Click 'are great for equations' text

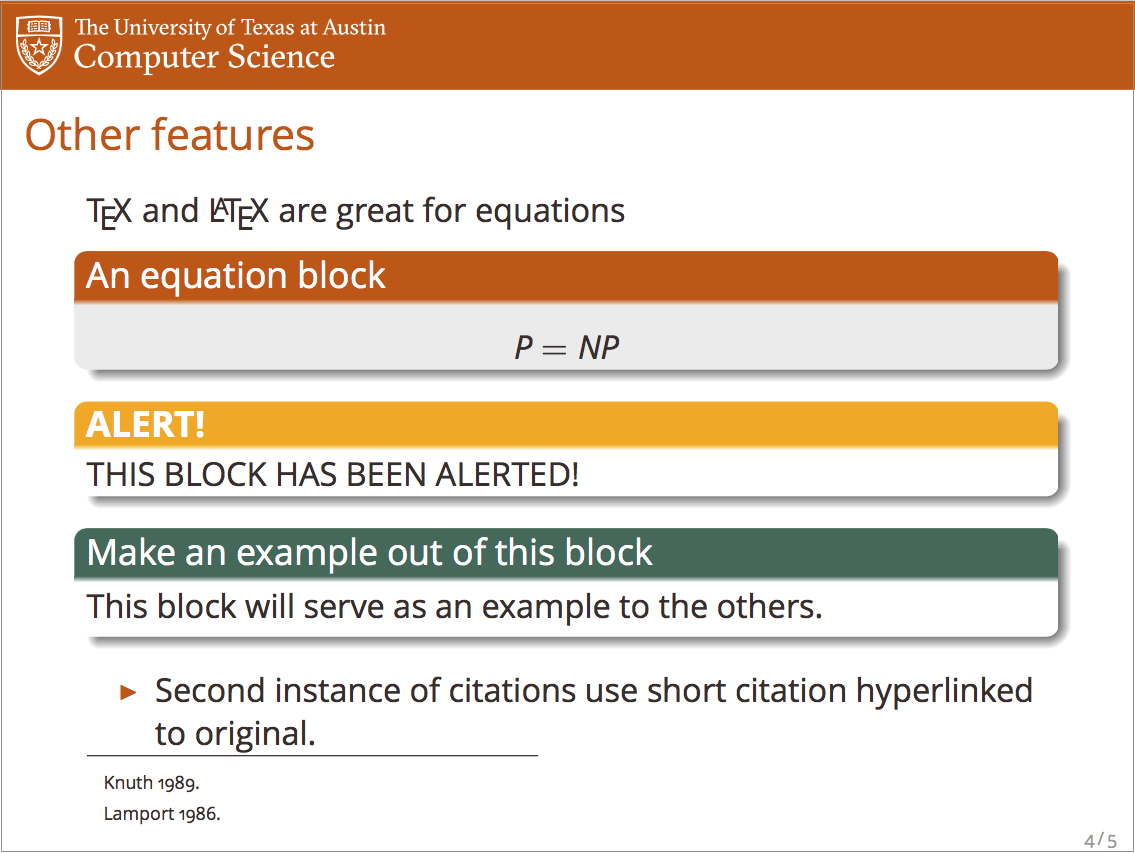coord(452,212)
